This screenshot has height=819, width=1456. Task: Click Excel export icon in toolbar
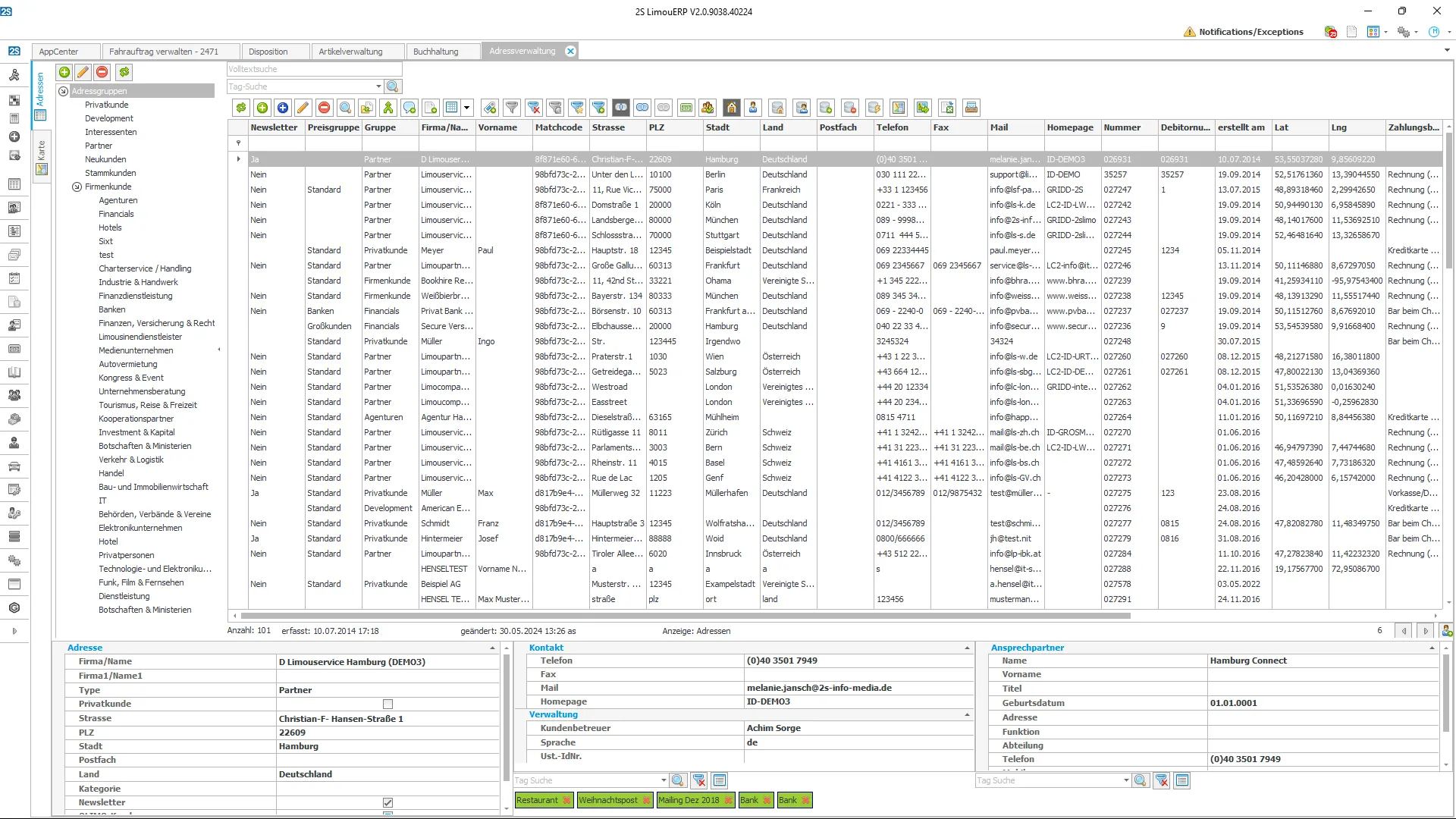click(x=947, y=108)
